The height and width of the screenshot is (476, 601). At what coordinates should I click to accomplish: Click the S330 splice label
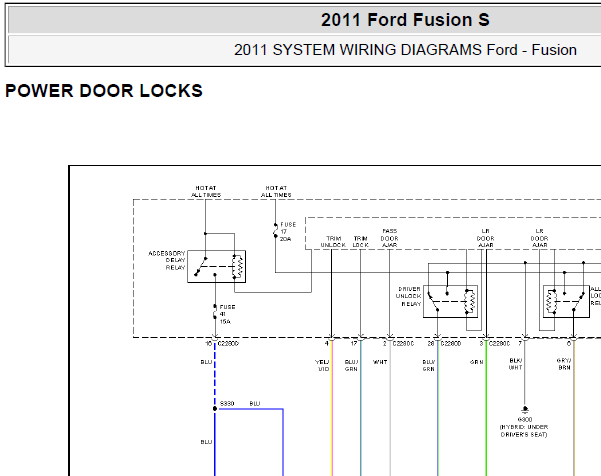227,404
